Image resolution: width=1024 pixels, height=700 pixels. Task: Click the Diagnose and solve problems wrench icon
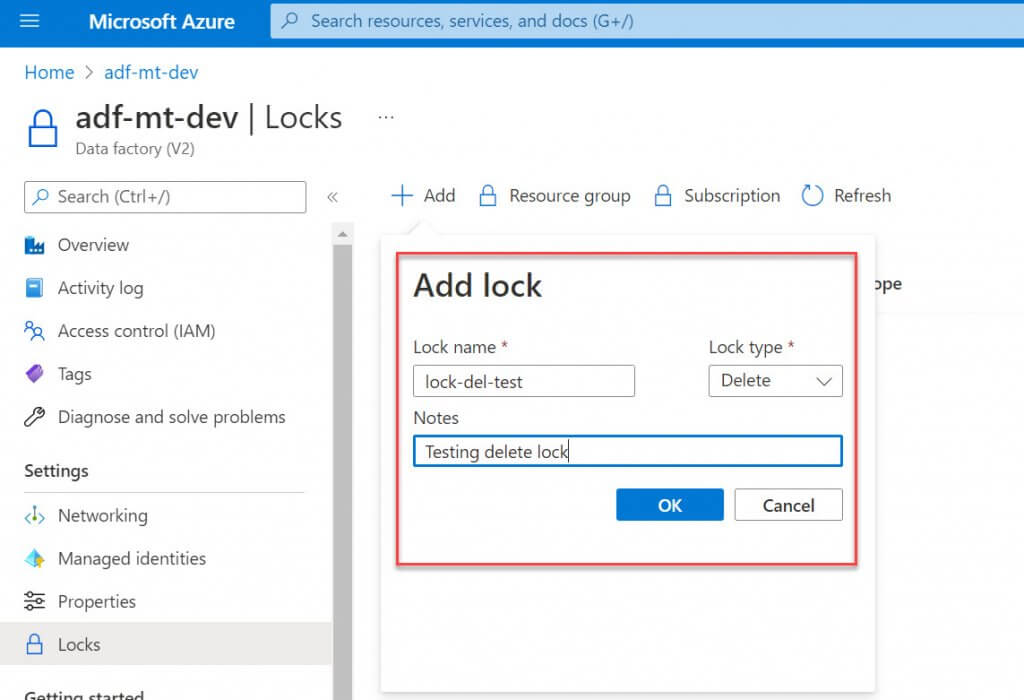tap(35, 417)
